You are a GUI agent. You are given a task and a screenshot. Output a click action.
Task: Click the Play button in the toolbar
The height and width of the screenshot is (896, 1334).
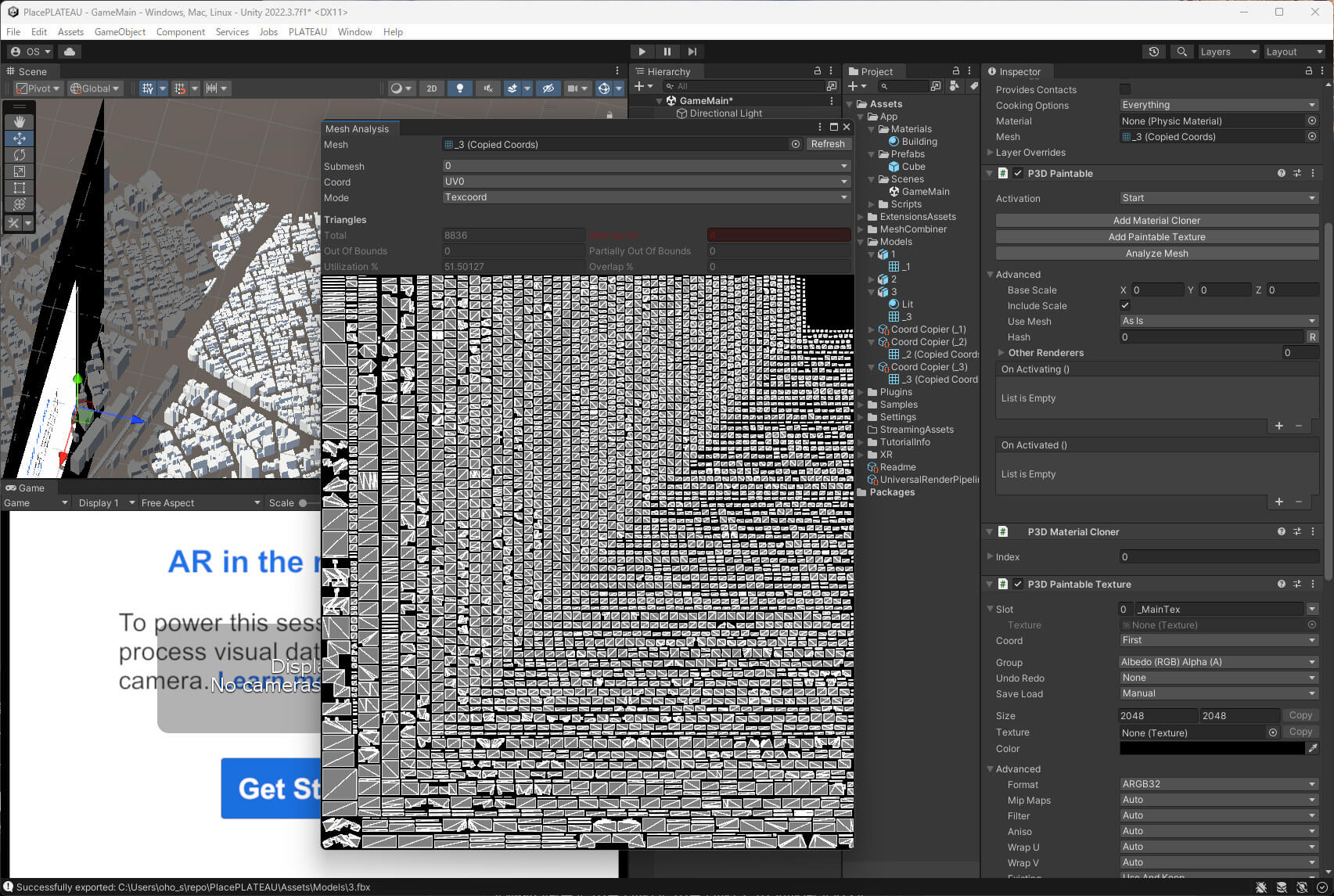click(x=642, y=52)
